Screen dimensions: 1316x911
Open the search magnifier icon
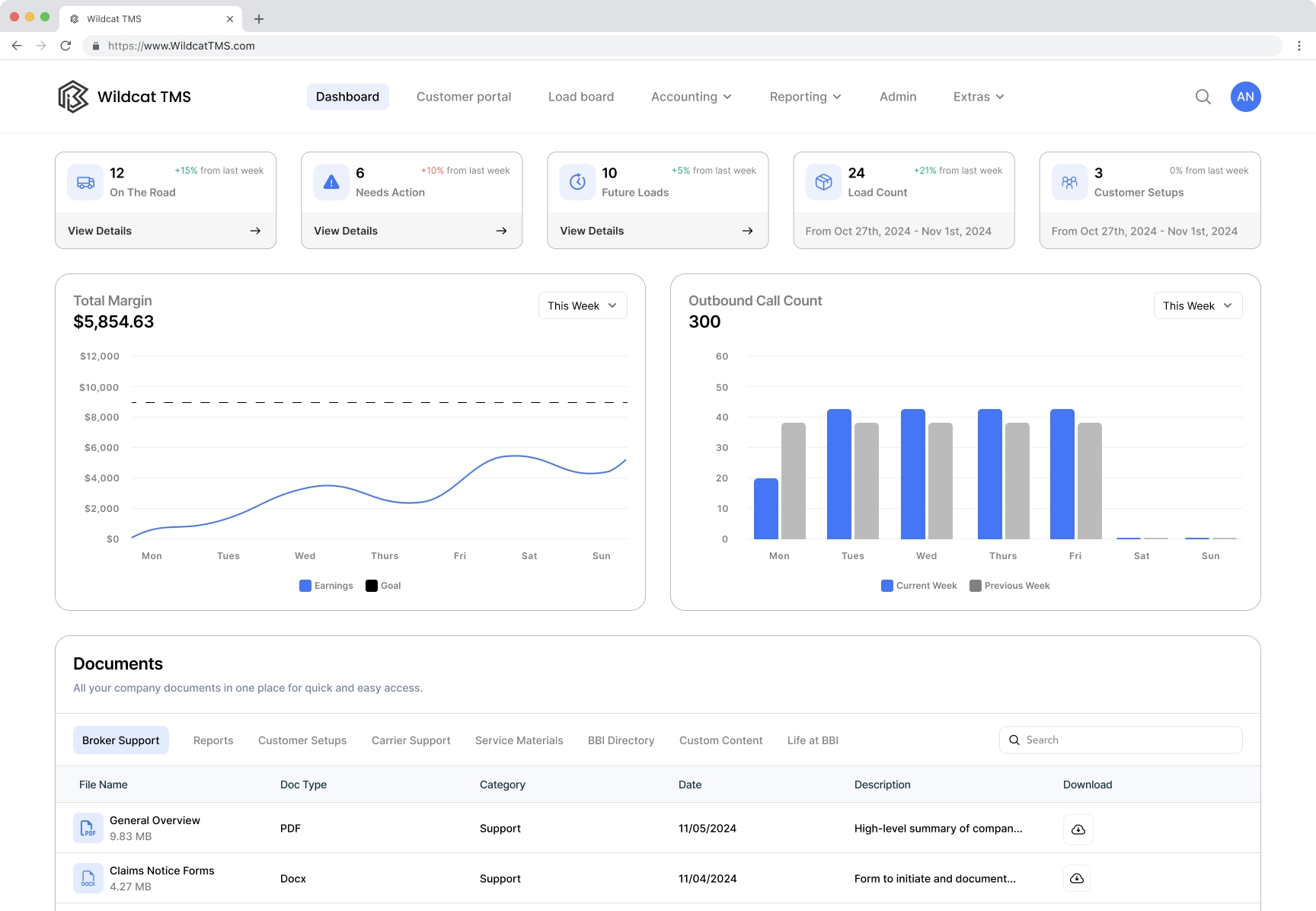coord(1203,97)
